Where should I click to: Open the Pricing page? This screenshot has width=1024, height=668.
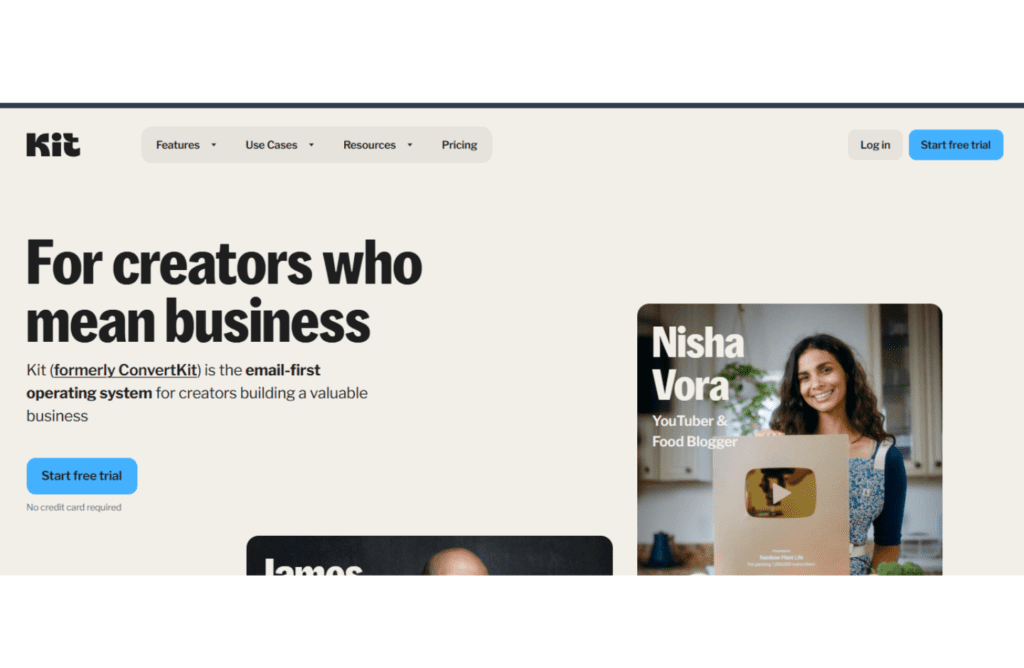(x=459, y=145)
